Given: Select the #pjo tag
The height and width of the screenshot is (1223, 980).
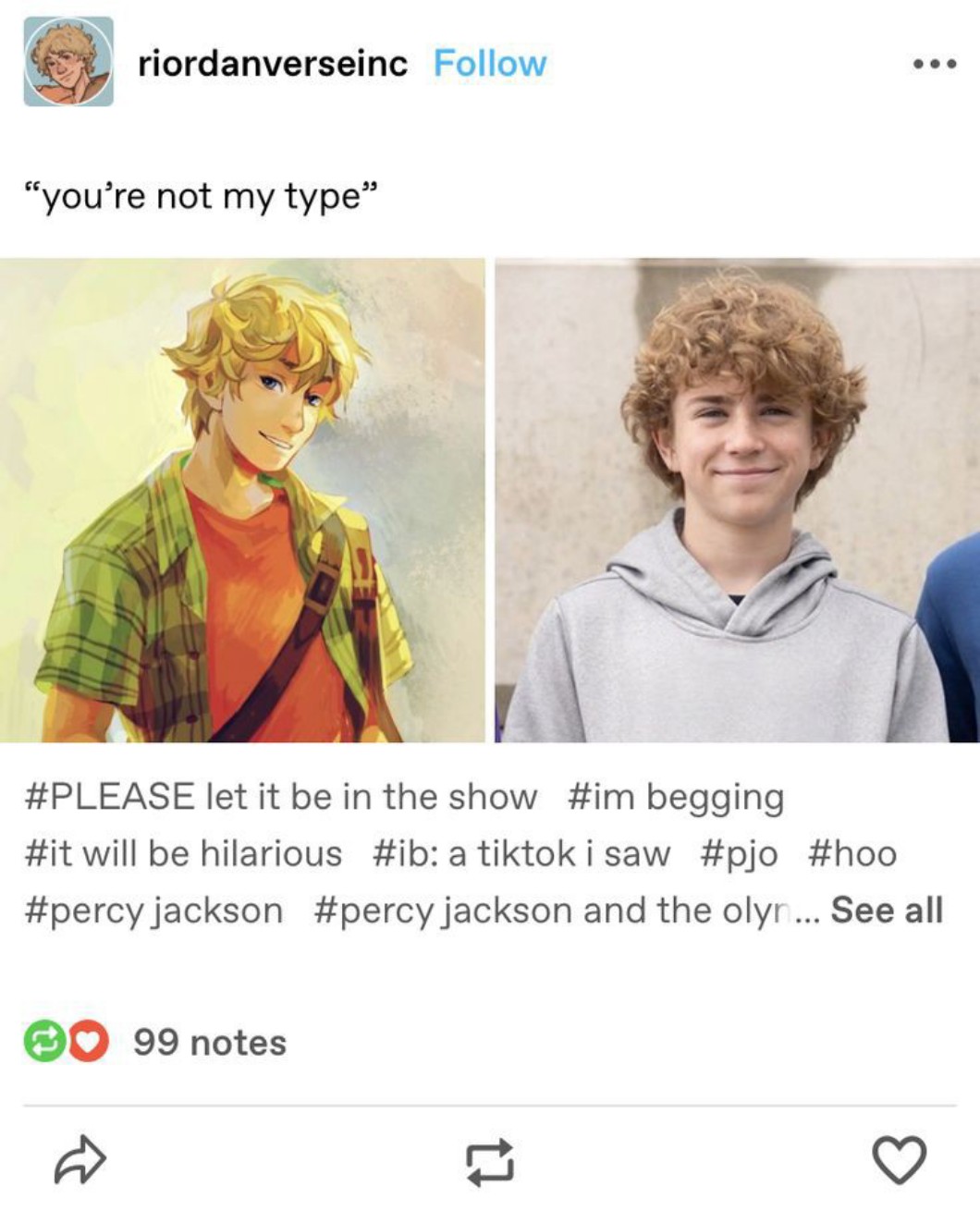Looking at the screenshot, I should click(739, 853).
